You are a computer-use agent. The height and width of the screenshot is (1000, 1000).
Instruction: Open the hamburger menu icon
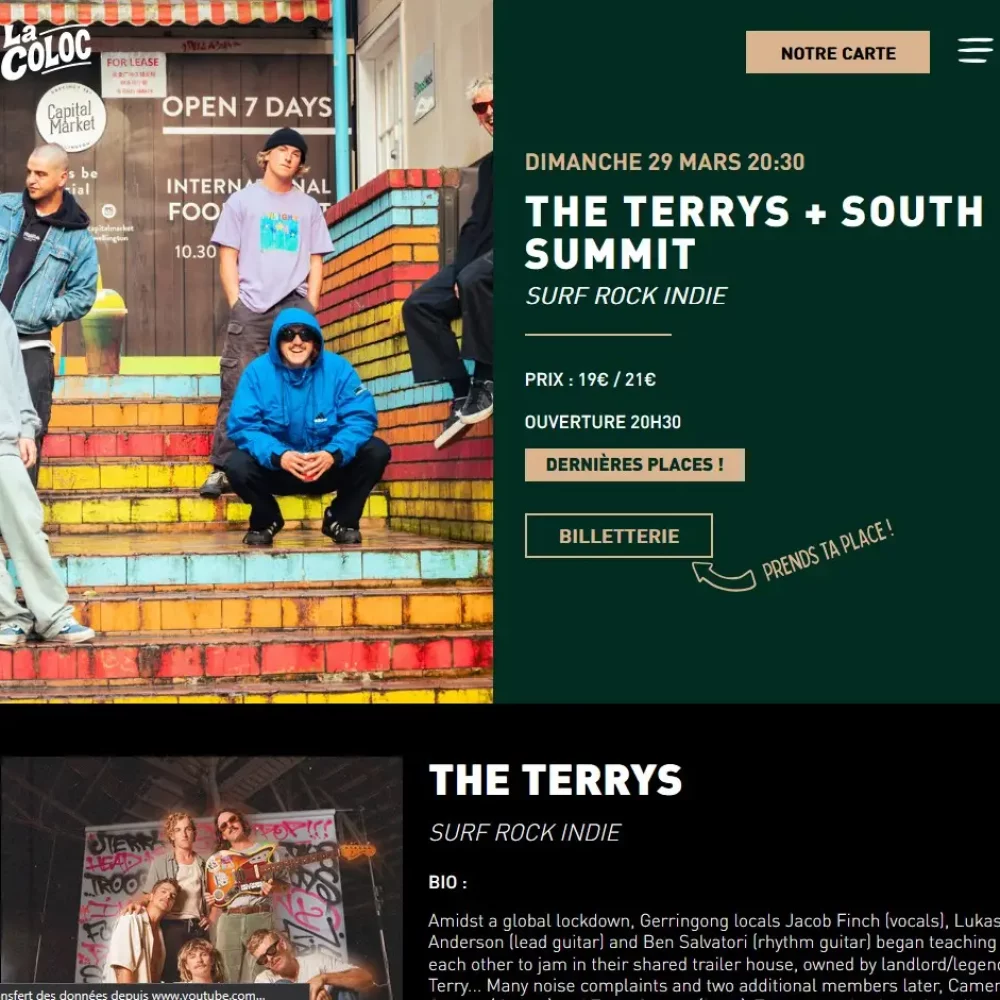point(975,51)
